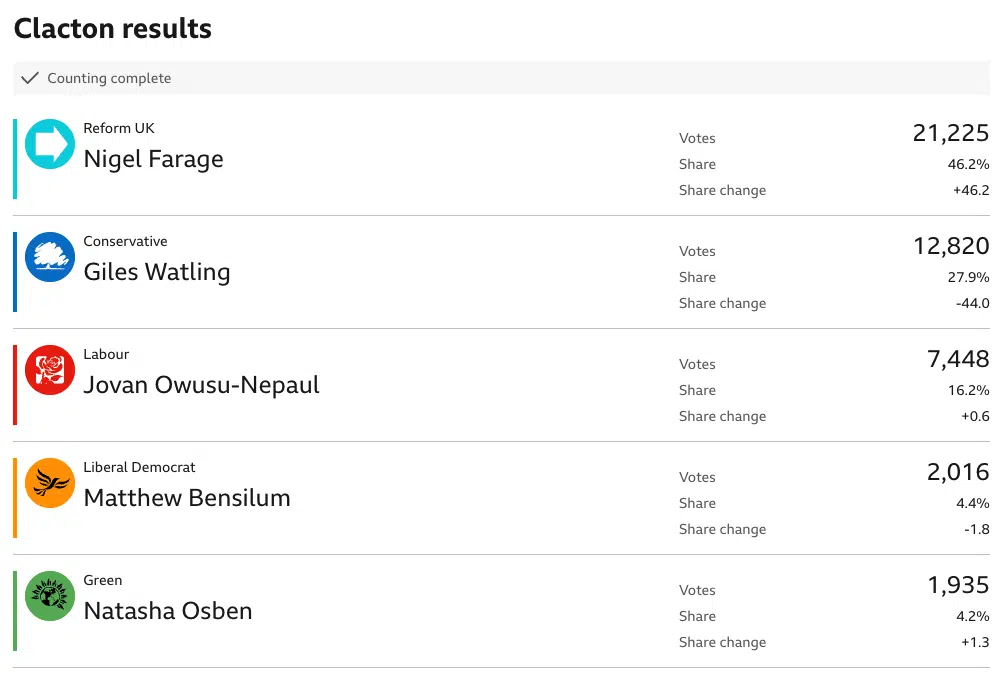This screenshot has height=677, width=1004.
Task: Click the Liberal Democrat bird logo icon
Action: click(50, 483)
